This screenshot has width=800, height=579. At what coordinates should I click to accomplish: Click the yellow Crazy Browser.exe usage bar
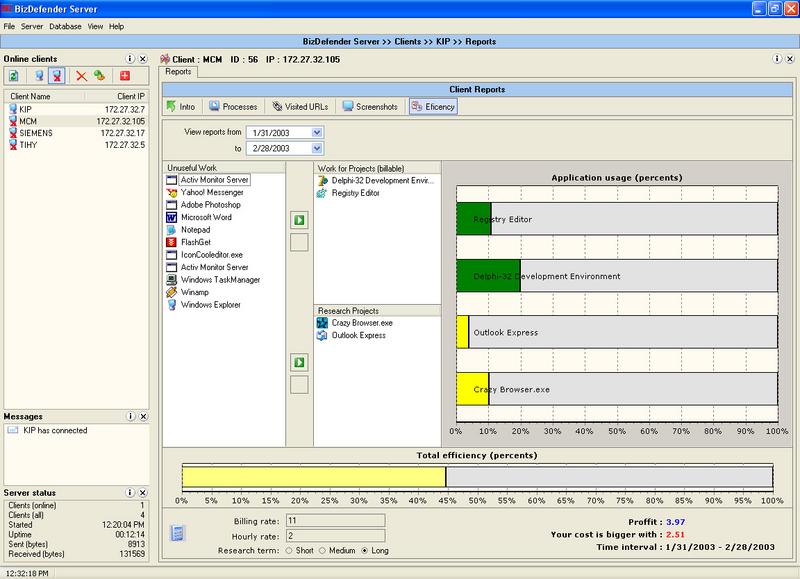pyautogui.click(x=472, y=389)
